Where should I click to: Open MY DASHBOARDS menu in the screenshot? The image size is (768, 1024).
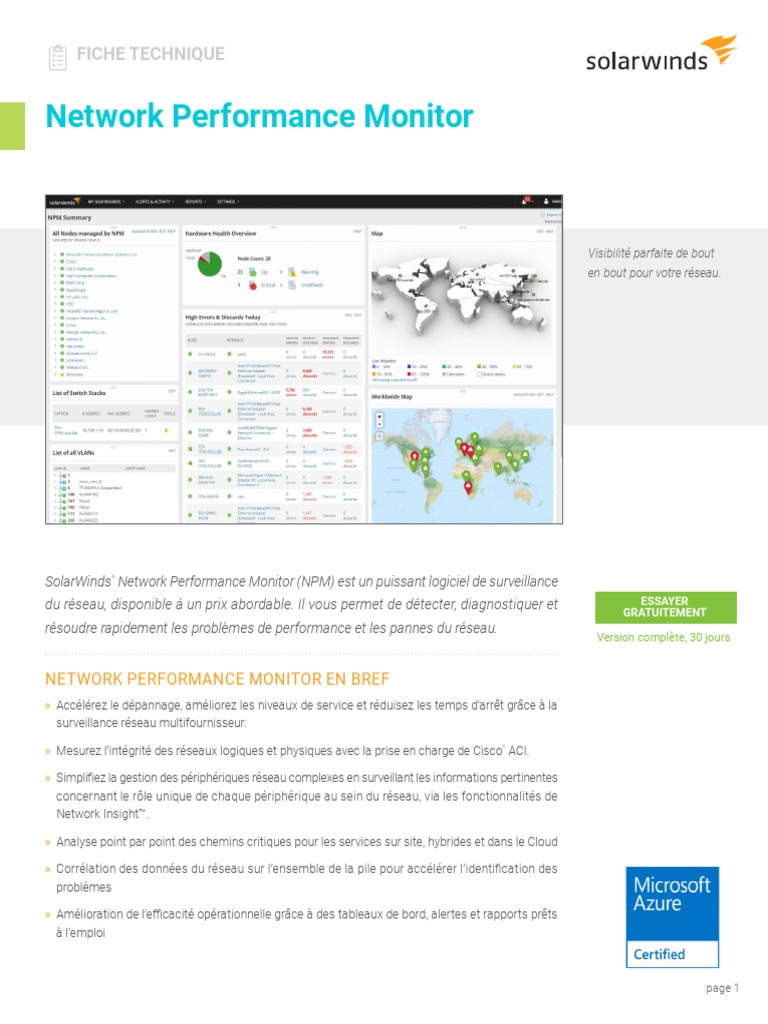[x=106, y=202]
